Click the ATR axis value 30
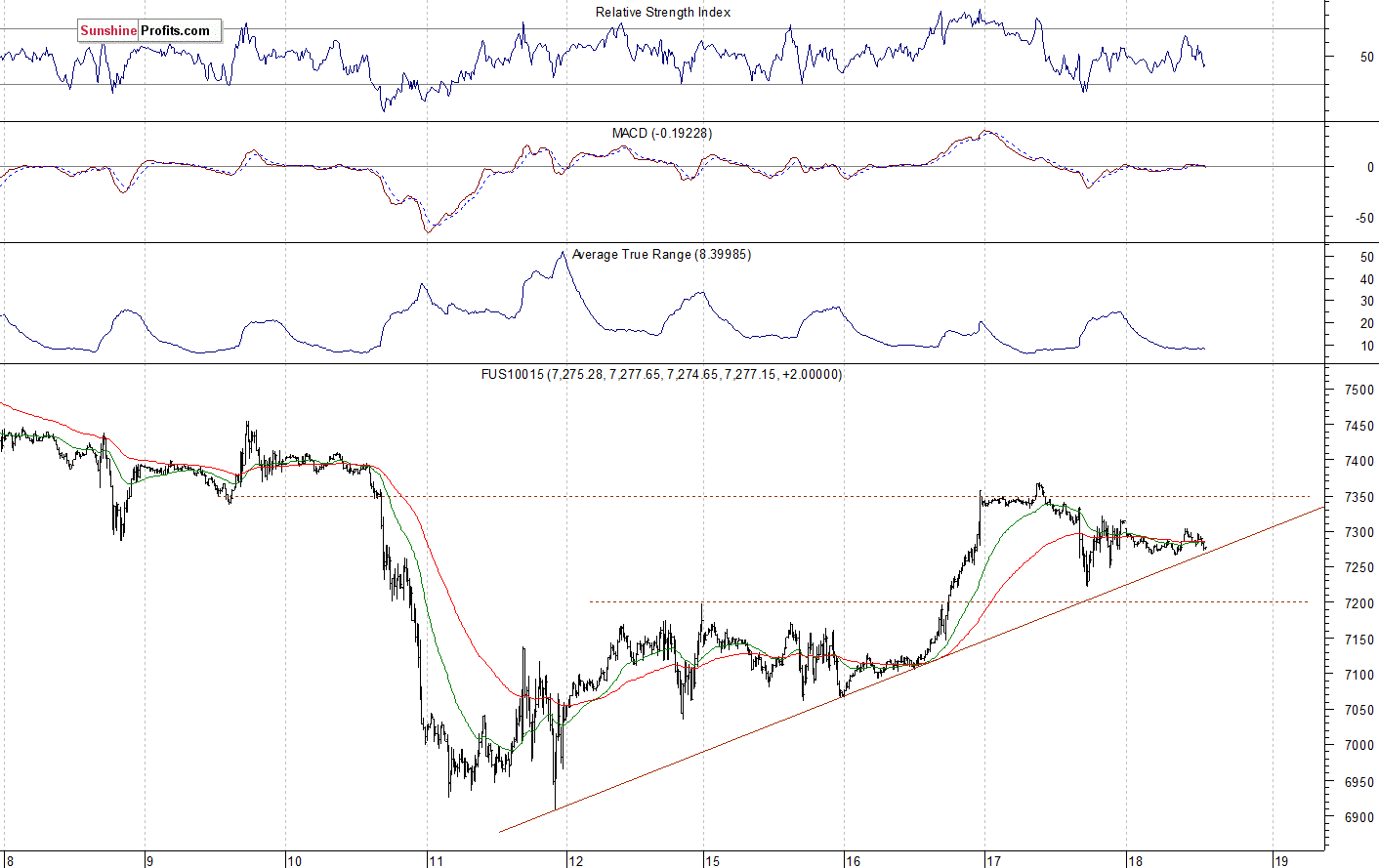 [x=1366, y=302]
